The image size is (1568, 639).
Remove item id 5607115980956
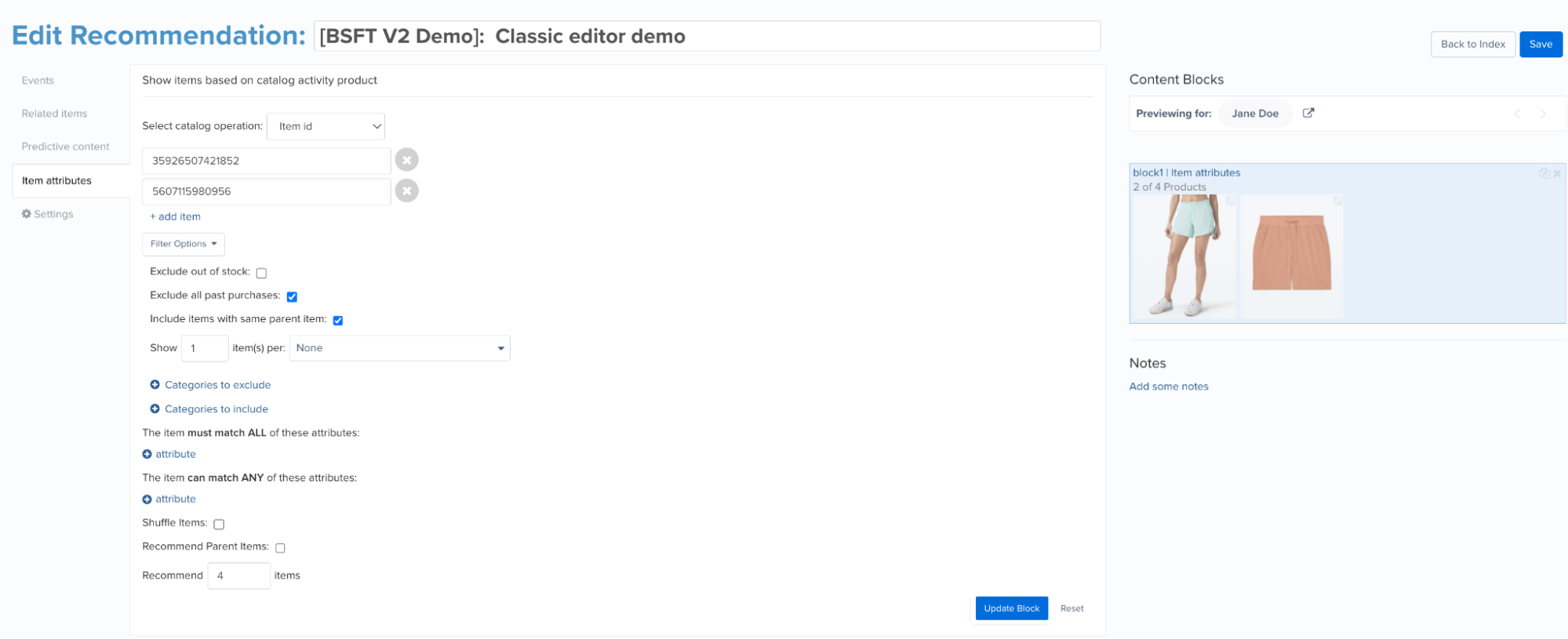(406, 191)
